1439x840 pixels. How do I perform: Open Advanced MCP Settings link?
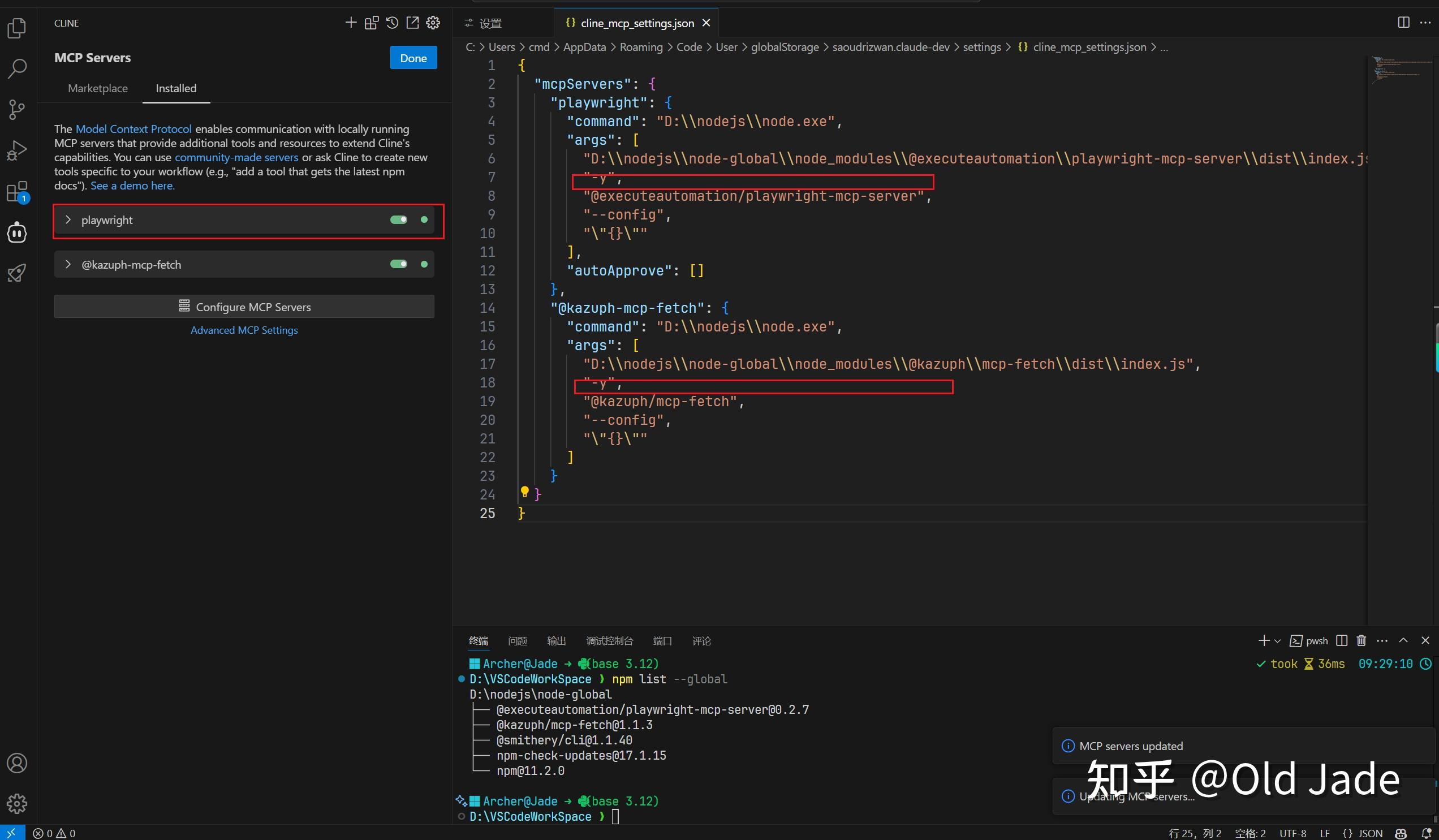tap(244, 330)
